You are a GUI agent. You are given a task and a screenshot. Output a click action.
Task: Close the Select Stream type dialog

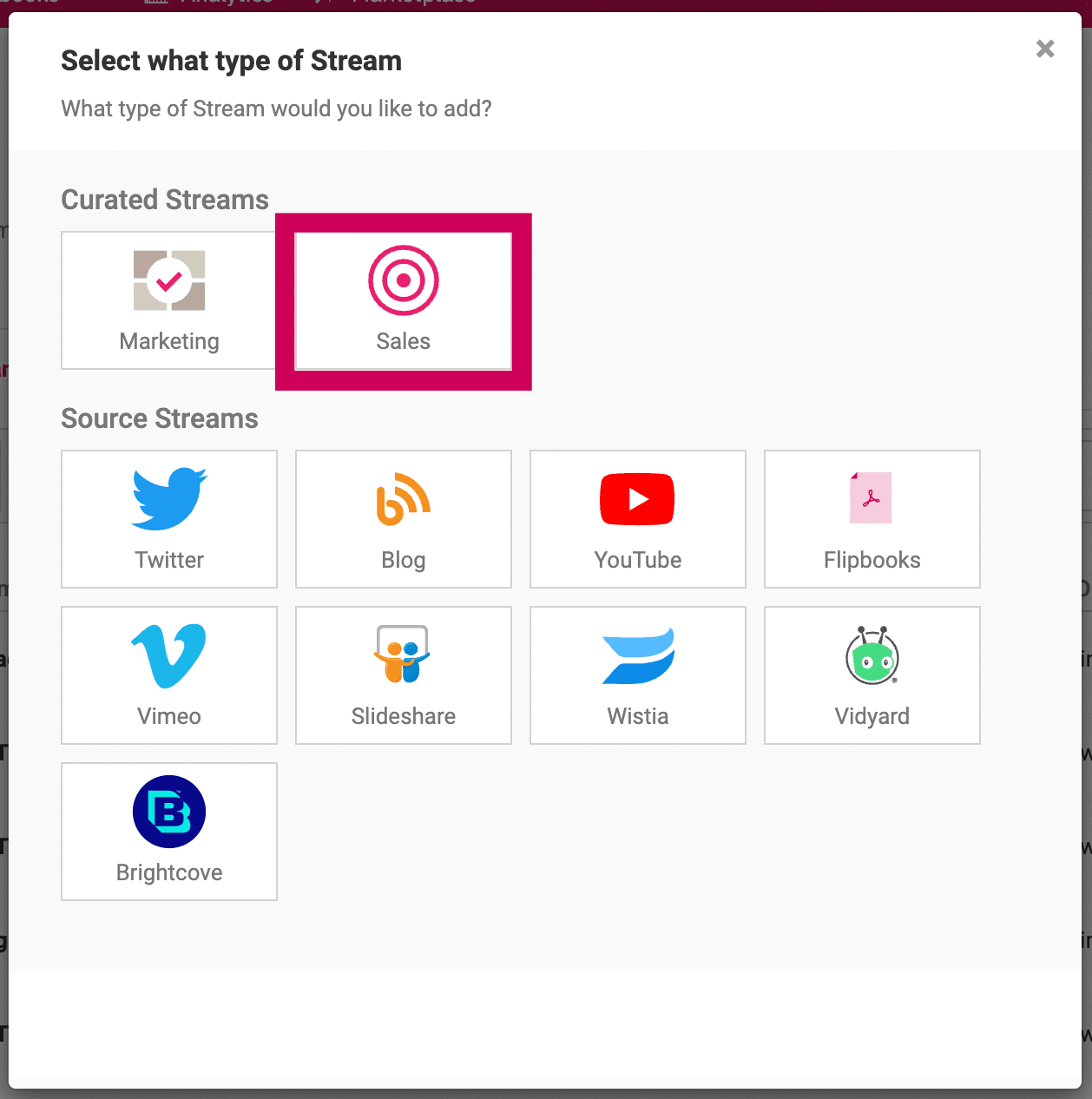click(1045, 49)
